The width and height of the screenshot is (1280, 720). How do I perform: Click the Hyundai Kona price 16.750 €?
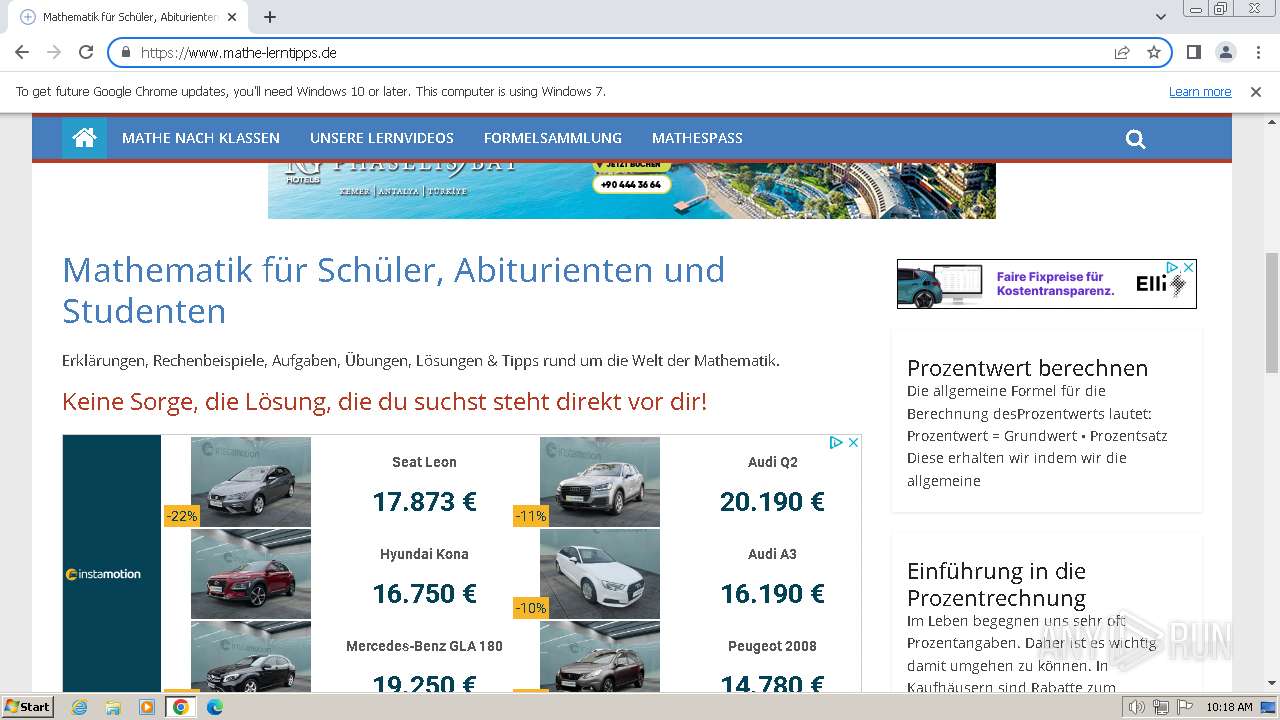coord(424,593)
